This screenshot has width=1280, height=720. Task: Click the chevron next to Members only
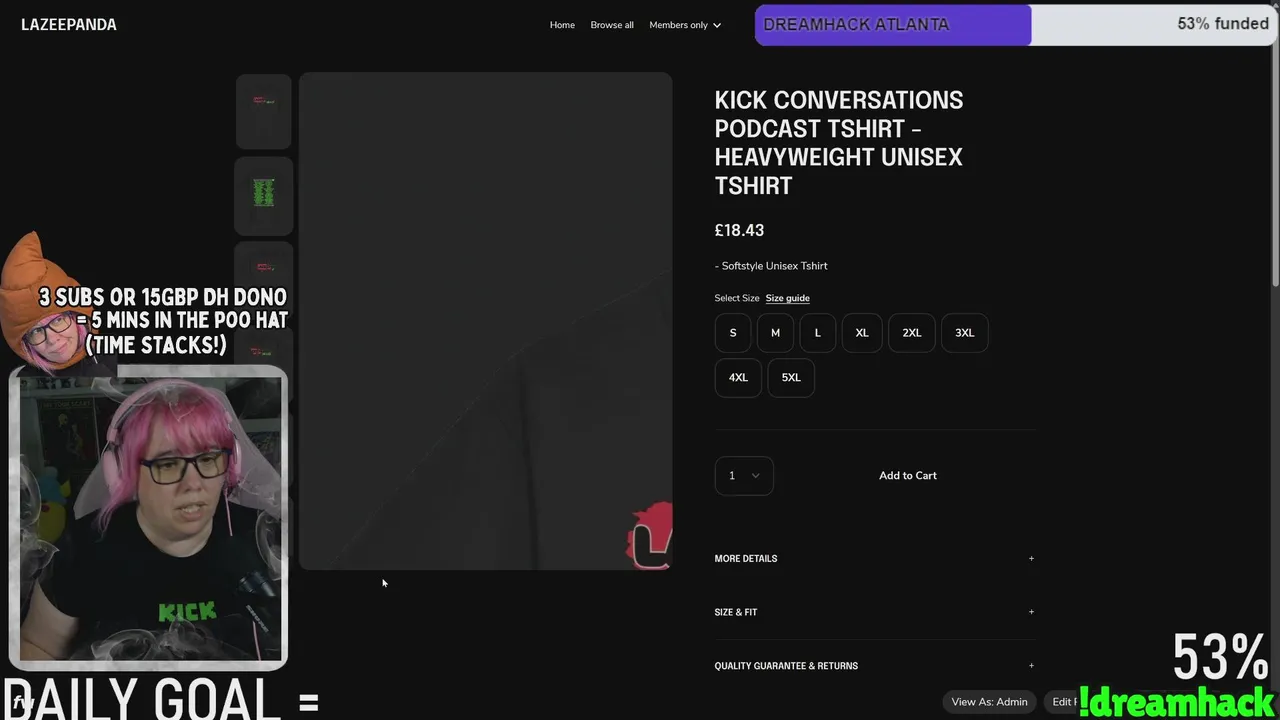coord(716,26)
